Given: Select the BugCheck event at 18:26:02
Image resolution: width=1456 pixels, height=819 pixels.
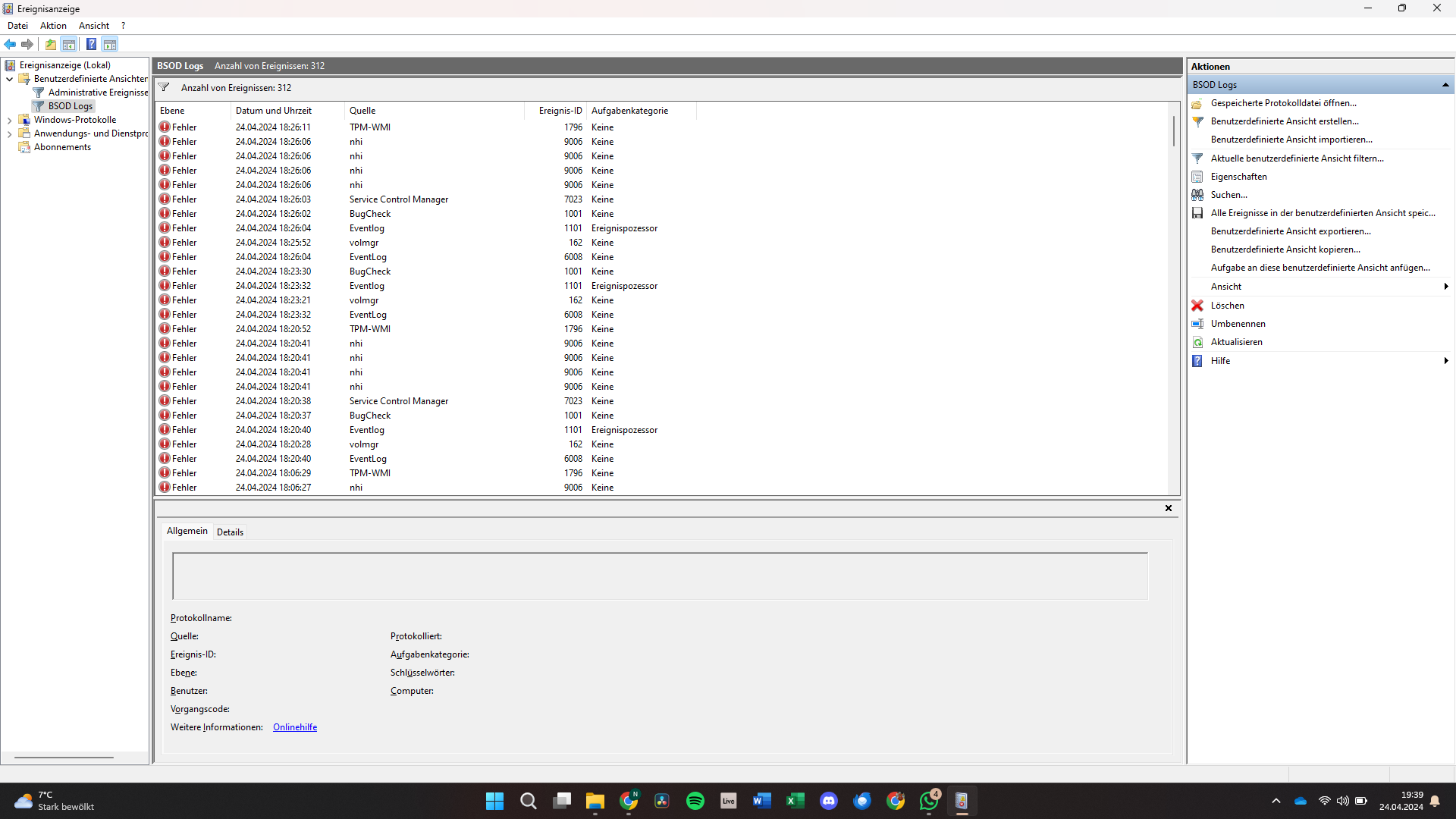Looking at the screenshot, I should [x=369, y=214].
